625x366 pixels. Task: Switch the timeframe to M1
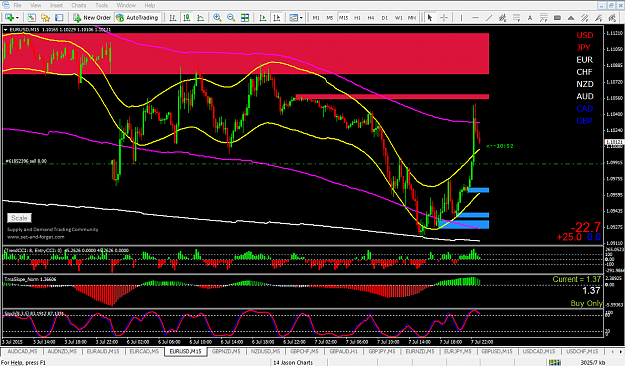[x=316, y=18]
